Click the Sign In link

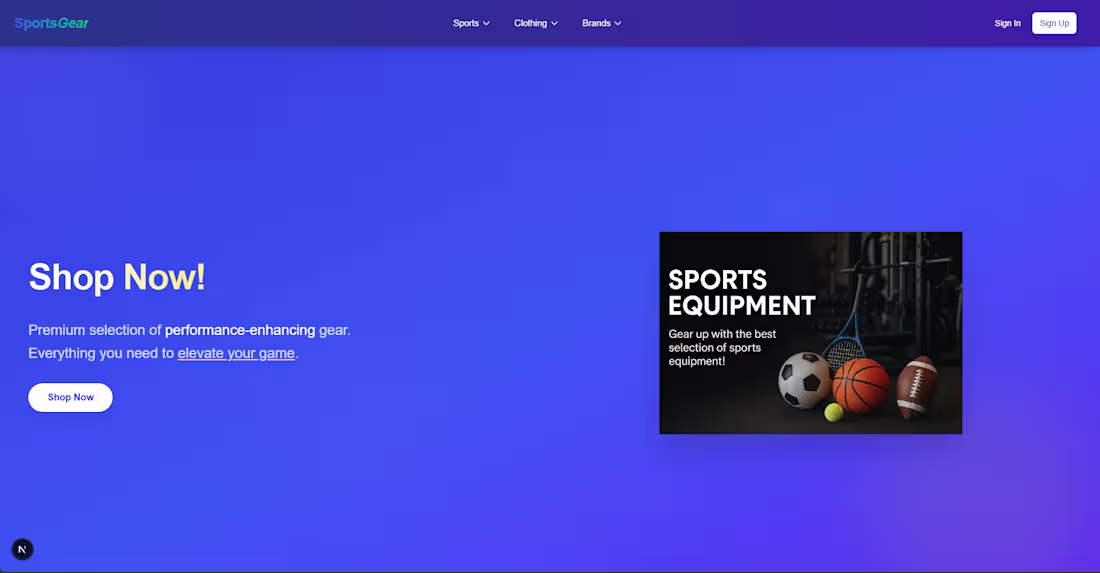pyautogui.click(x=1007, y=23)
